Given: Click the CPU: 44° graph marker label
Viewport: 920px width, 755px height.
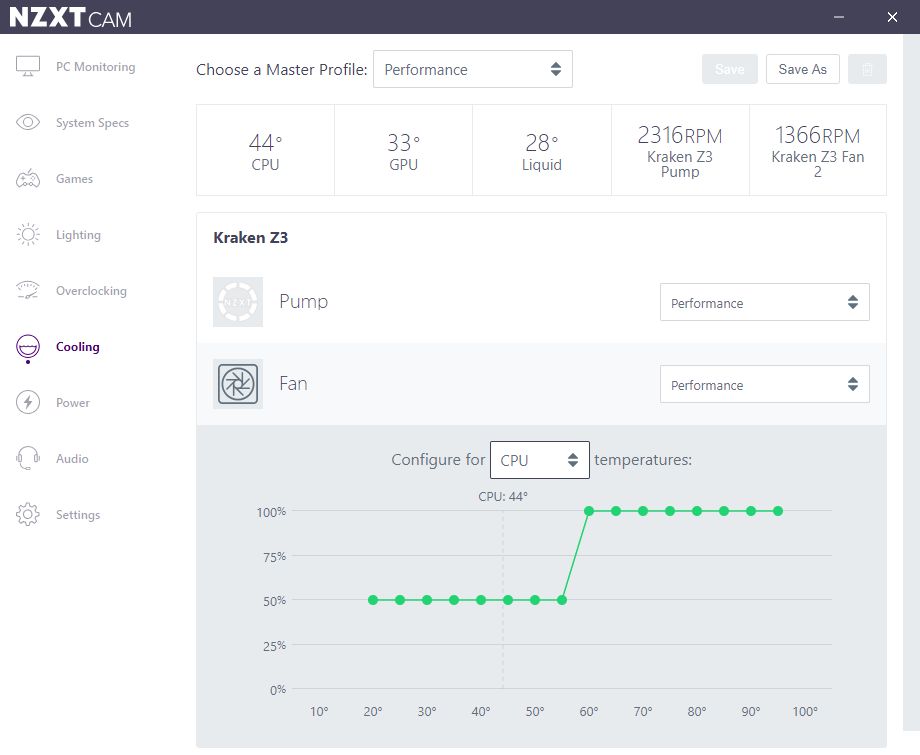Looking at the screenshot, I should pyautogui.click(x=503, y=496).
